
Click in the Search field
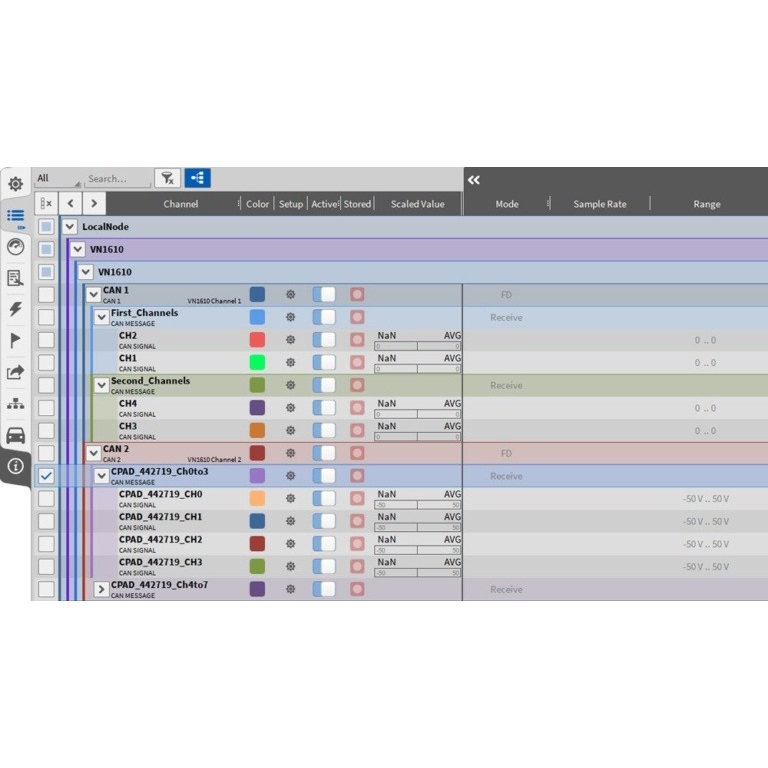(x=118, y=179)
